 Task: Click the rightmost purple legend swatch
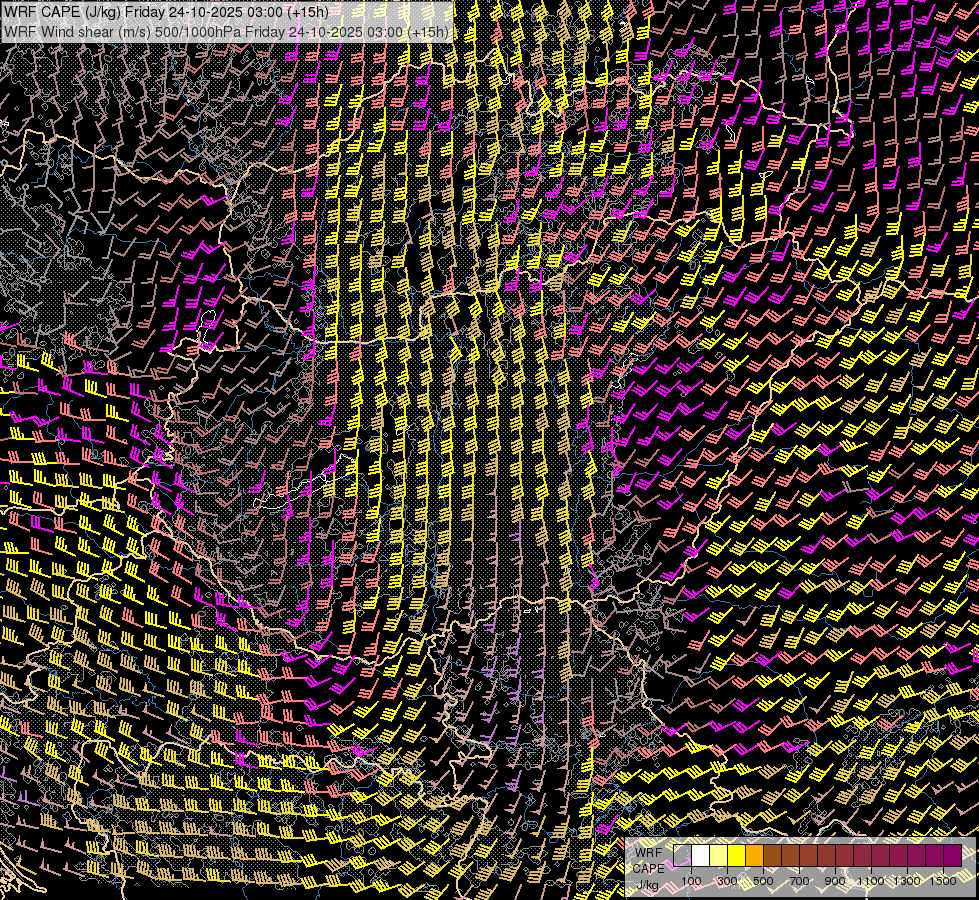coord(952,855)
